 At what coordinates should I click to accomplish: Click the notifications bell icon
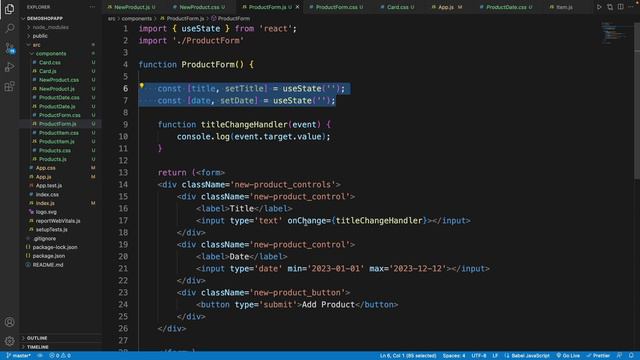(631, 356)
